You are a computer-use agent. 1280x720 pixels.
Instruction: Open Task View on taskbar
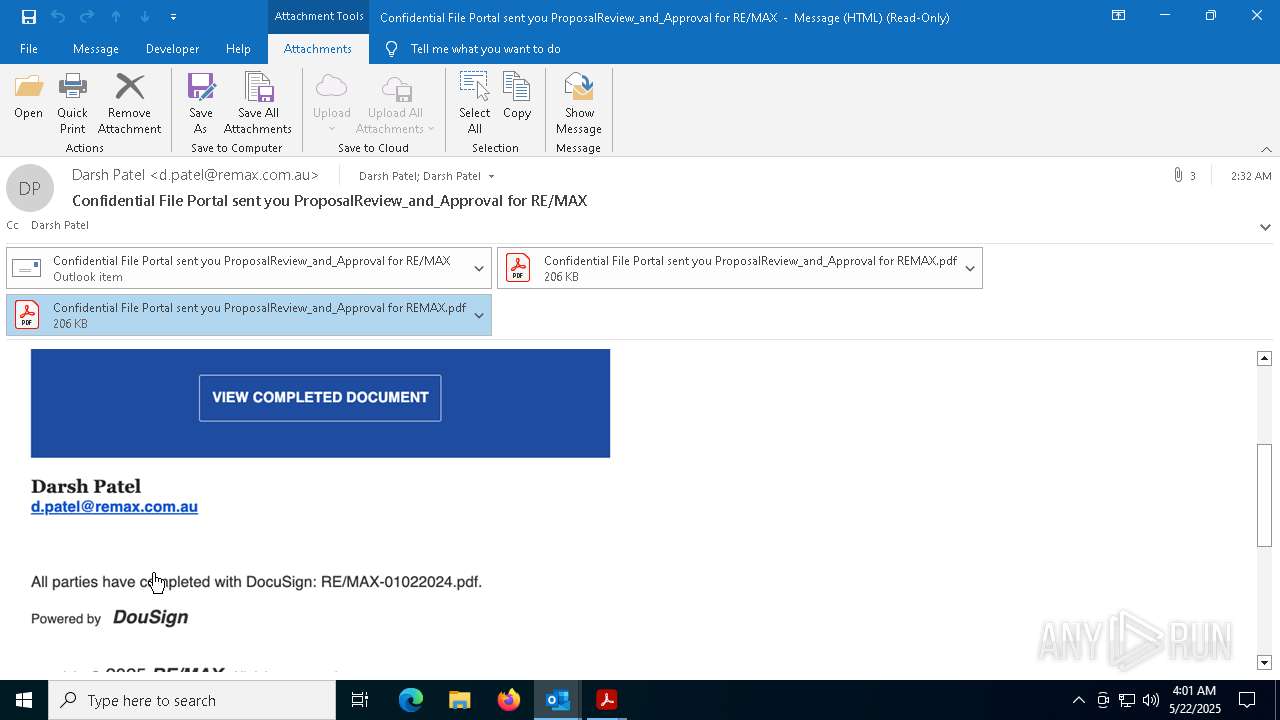click(x=360, y=700)
